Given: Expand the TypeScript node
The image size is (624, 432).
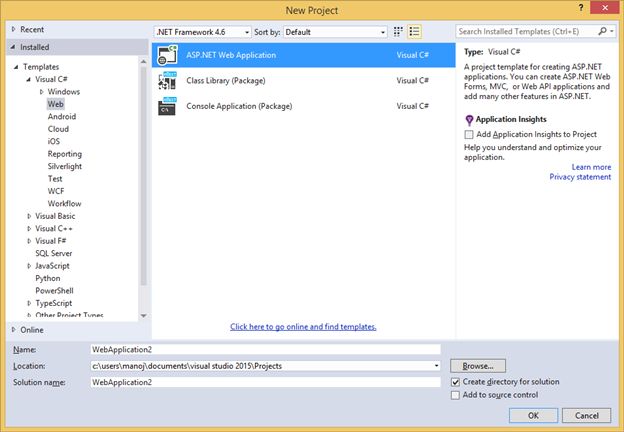Looking at the screenshot, I should coord(29,304).
